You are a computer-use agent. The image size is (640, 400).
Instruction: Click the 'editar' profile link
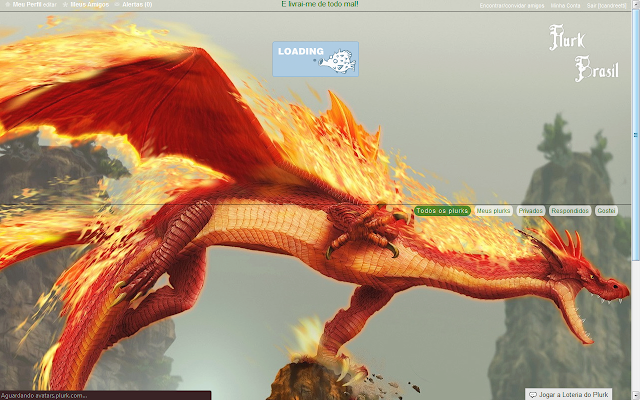coord(50,5)
